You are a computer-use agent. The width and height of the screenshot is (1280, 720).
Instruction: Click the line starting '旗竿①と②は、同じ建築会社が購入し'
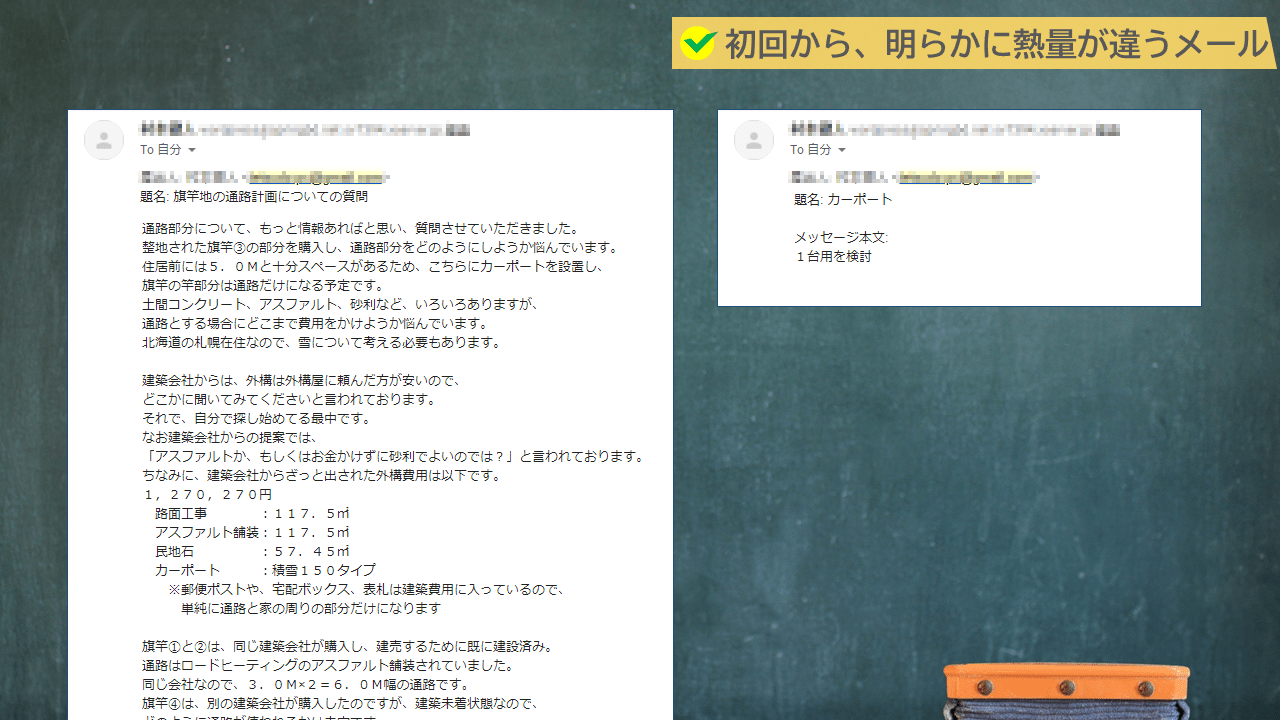(347, 647)
